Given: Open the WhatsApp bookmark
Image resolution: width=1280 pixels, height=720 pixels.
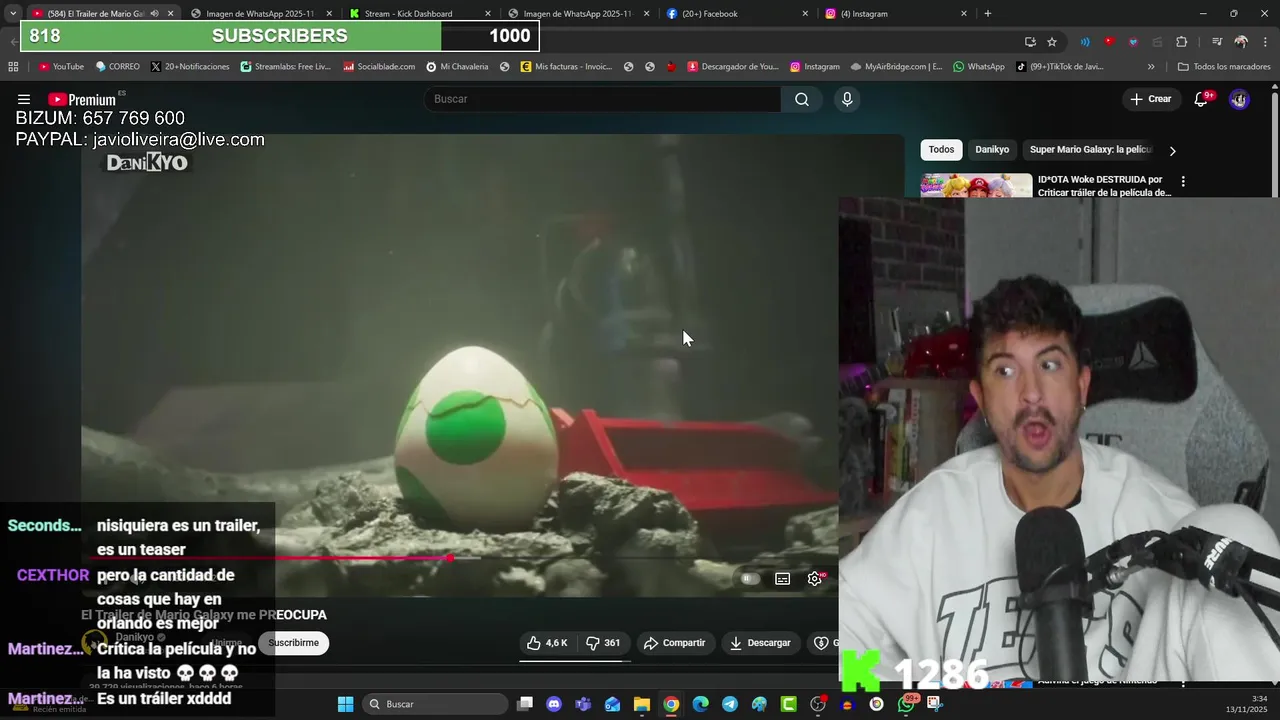Looking at the screenshot, I should tap(979, 67).
